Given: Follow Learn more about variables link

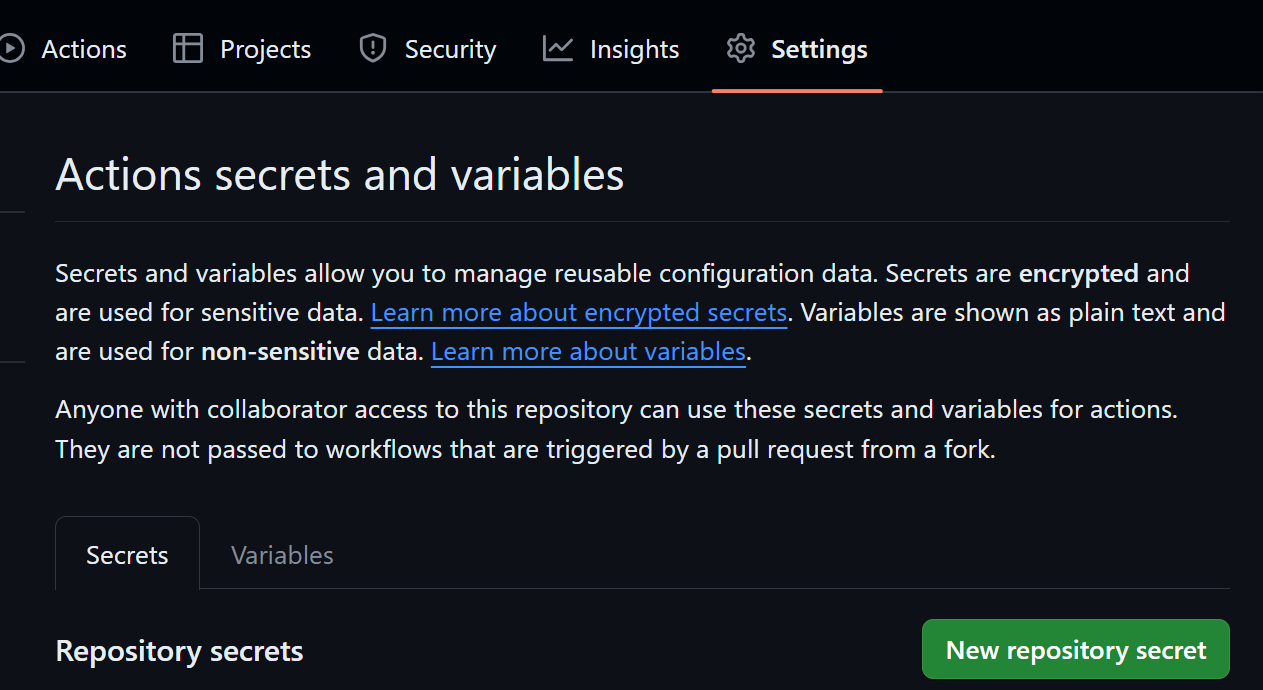Looking at the screenshot, I should coord(588,352).
